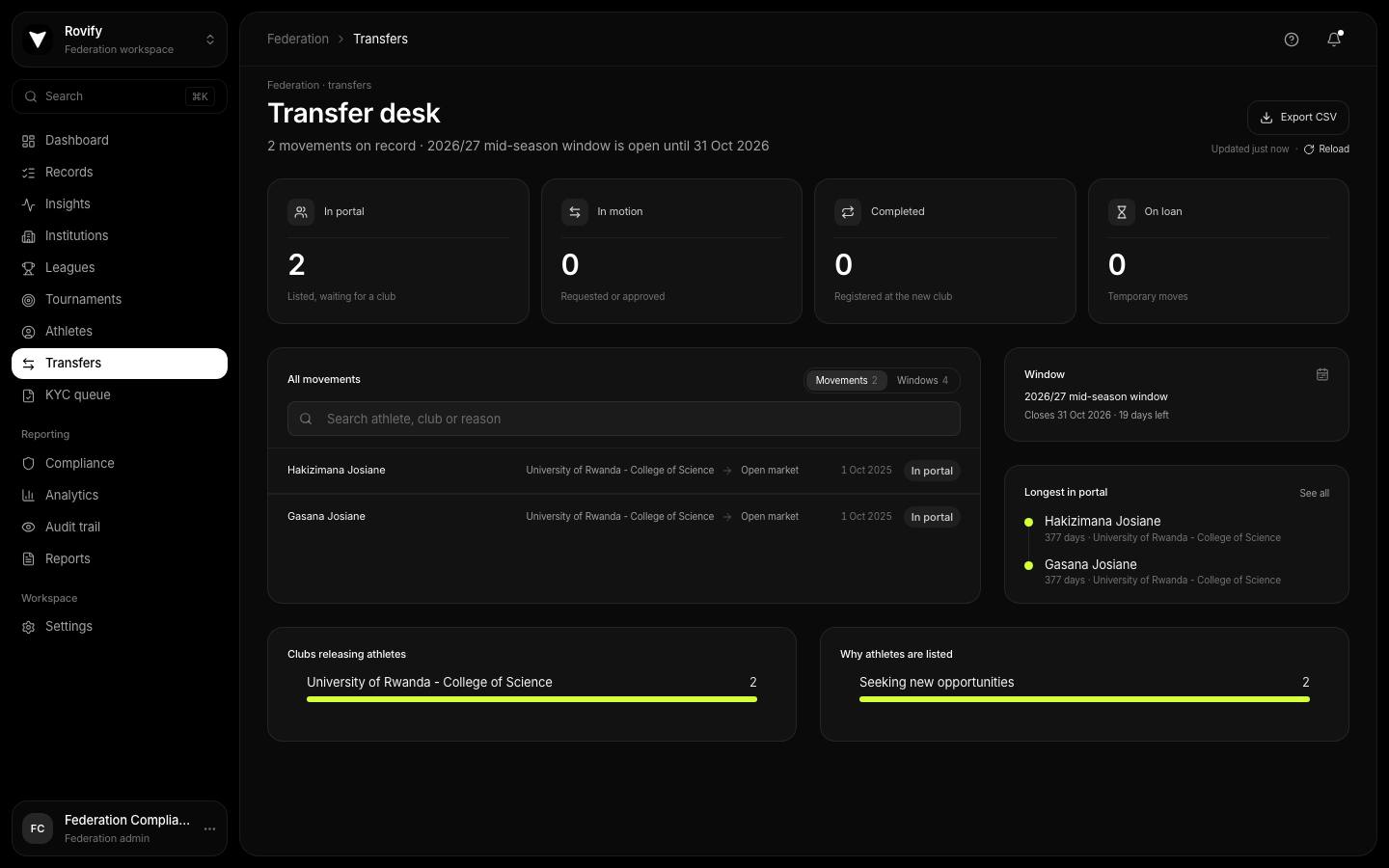Select Transfers in the sidebar

point(120,364)
